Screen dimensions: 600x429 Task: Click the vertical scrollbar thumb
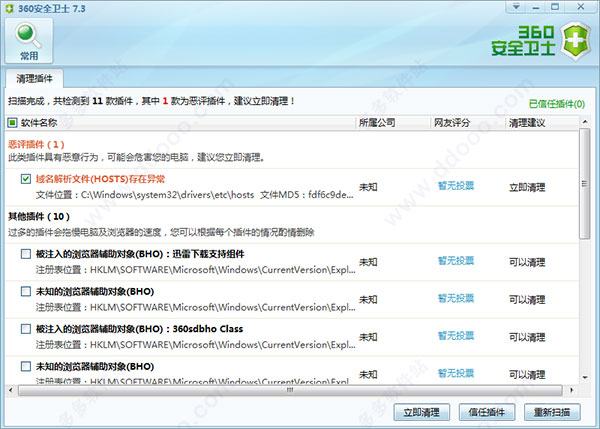pos(585,184)
